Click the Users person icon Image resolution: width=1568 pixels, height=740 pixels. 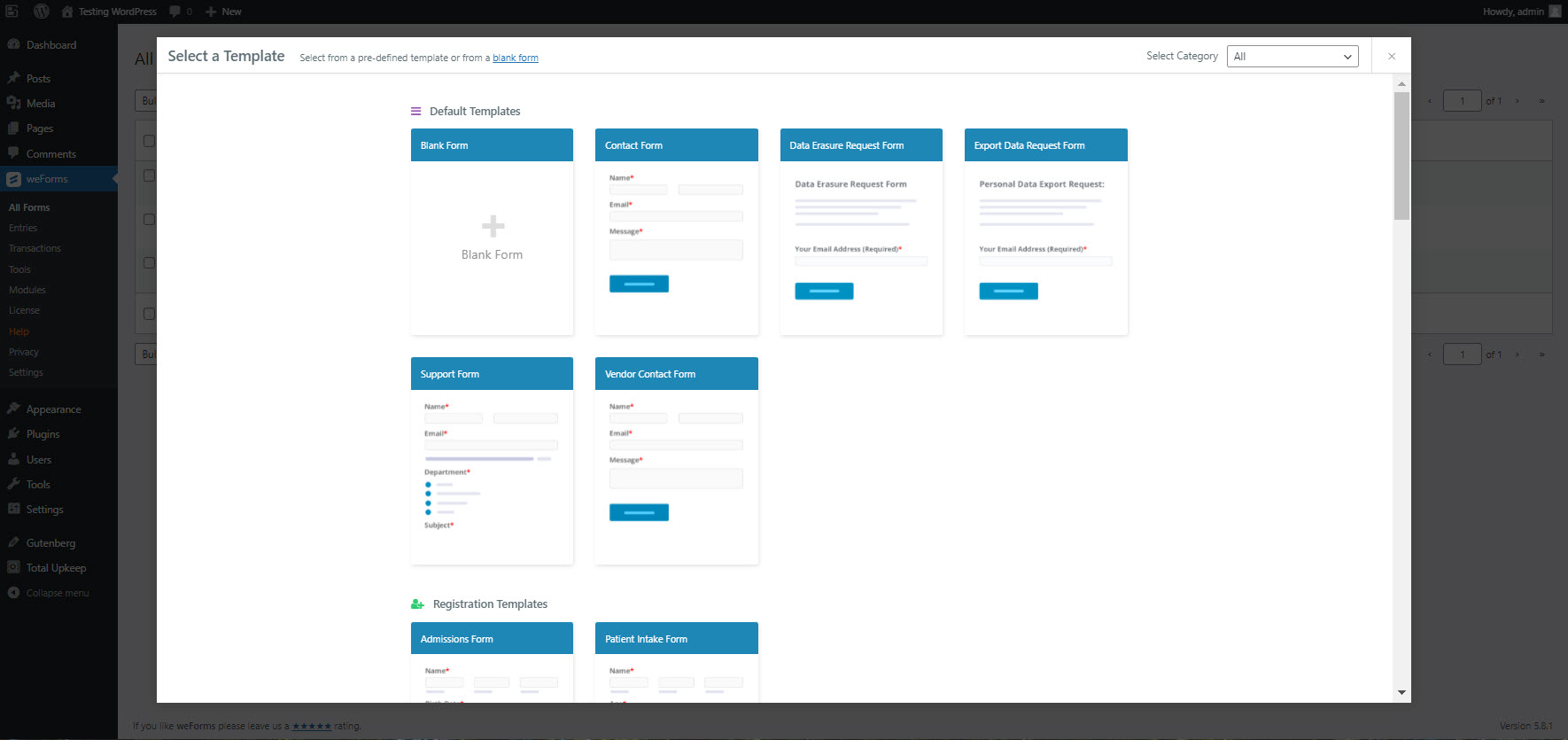(14, 459)
